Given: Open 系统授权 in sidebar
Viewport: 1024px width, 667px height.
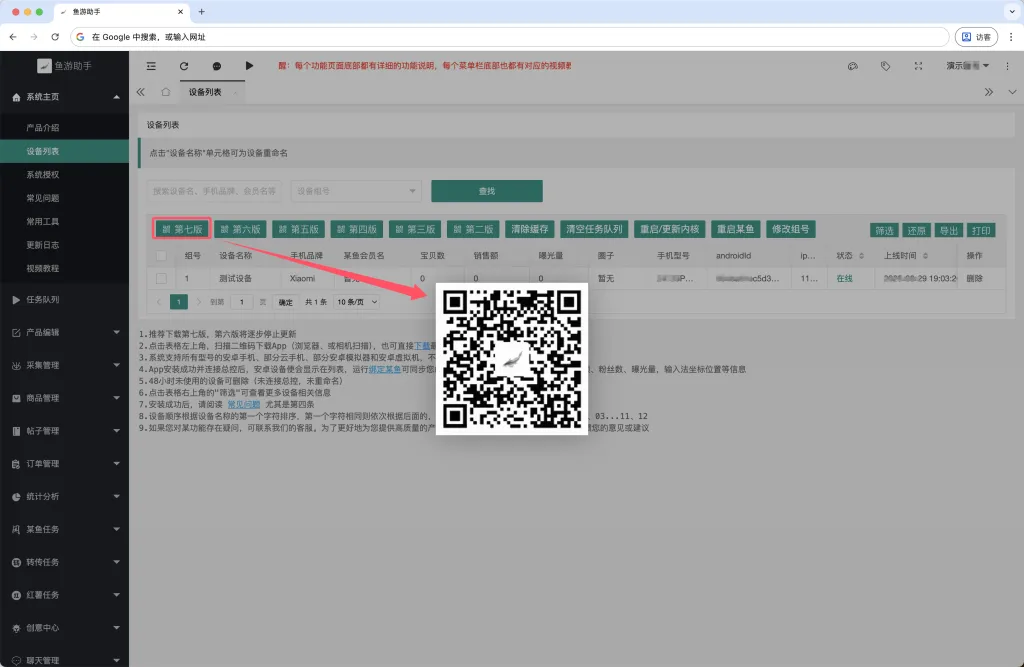Looking at the screenshot, I should [65, 174].
